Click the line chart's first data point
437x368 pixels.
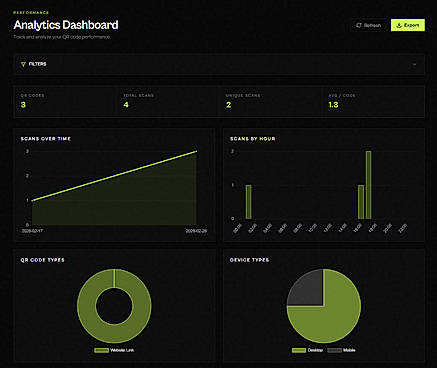(x=32, y=200)
